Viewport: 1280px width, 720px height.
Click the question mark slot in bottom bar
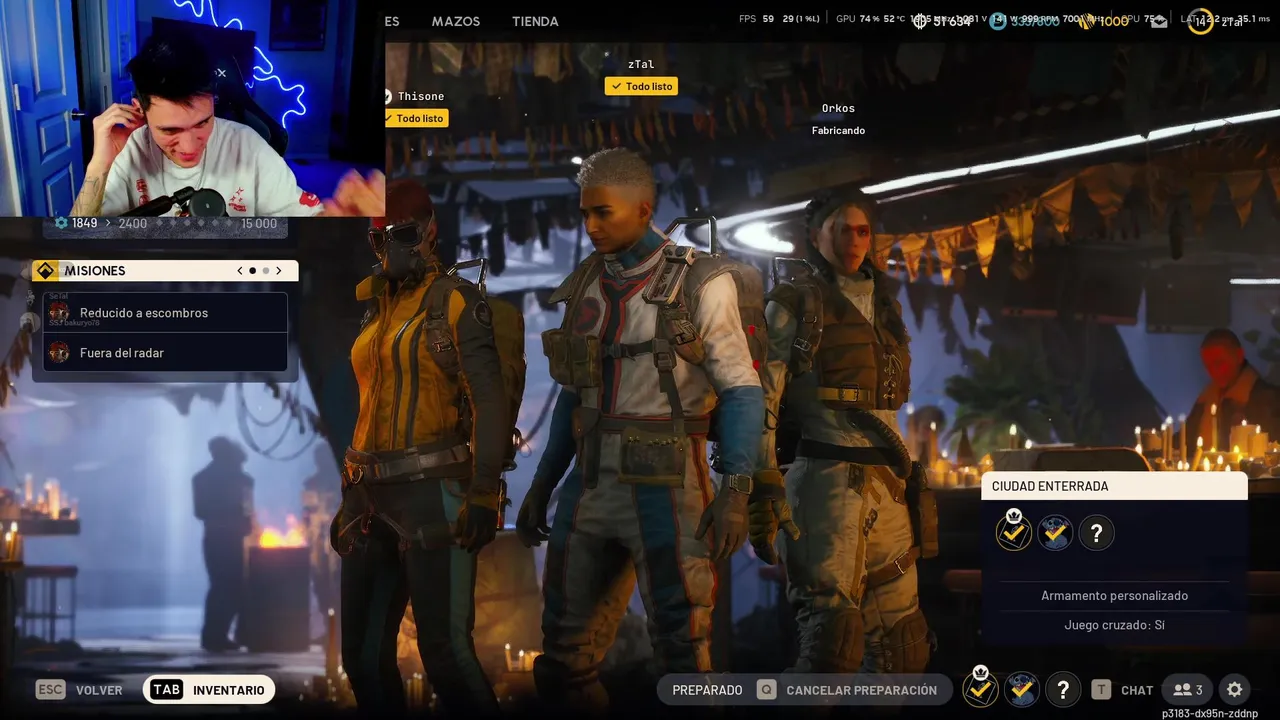click(1063, 690)
